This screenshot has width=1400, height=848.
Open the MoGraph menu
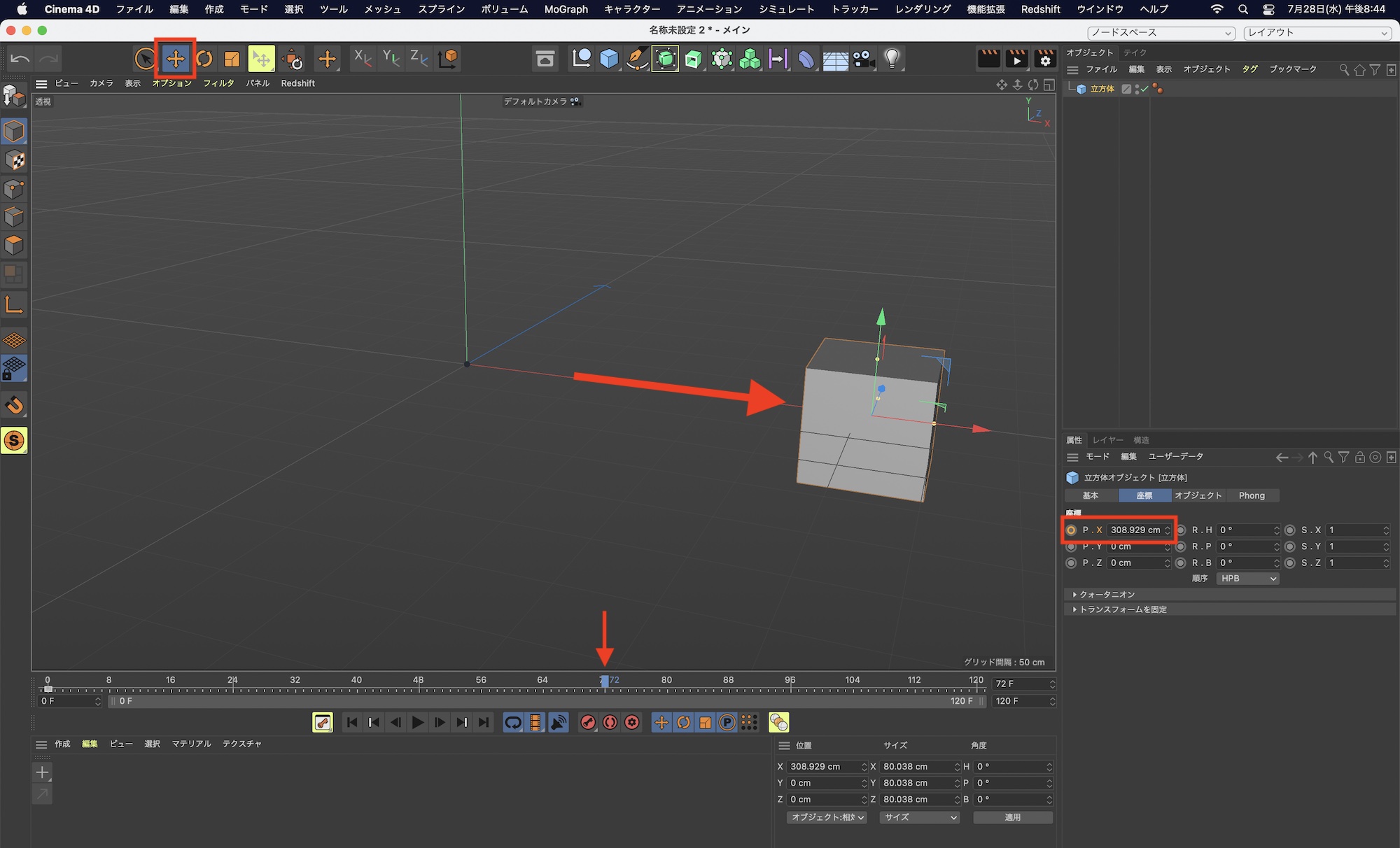566,9
